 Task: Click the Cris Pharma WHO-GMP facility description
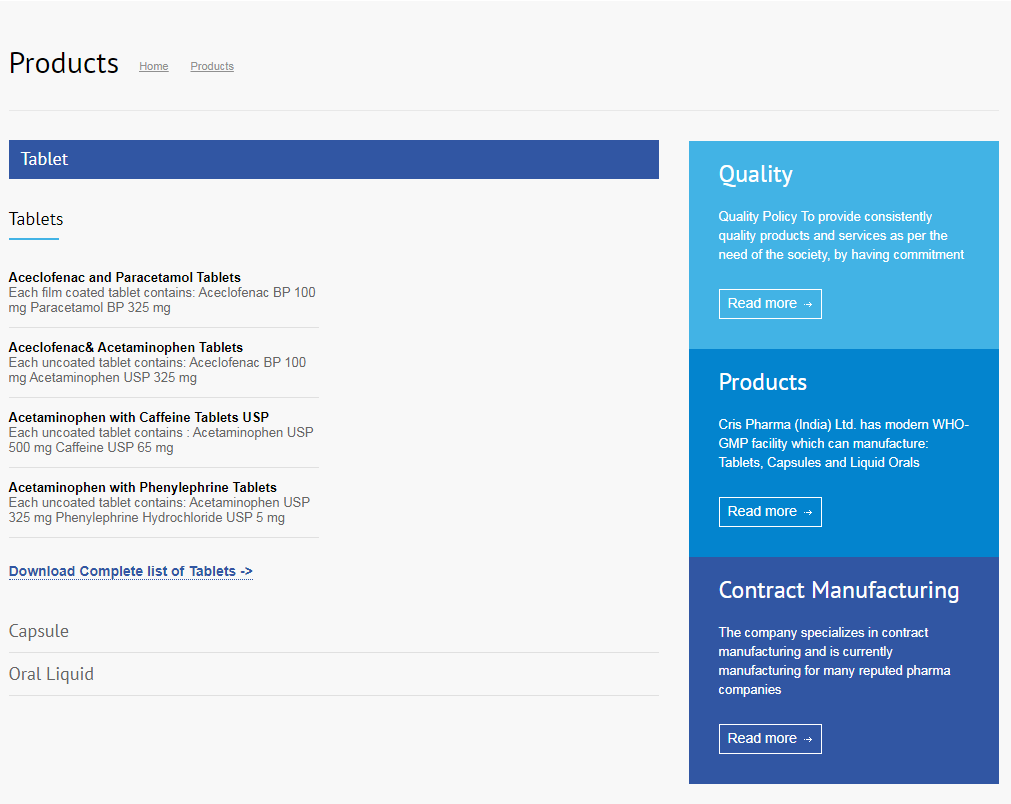[843, 443]
